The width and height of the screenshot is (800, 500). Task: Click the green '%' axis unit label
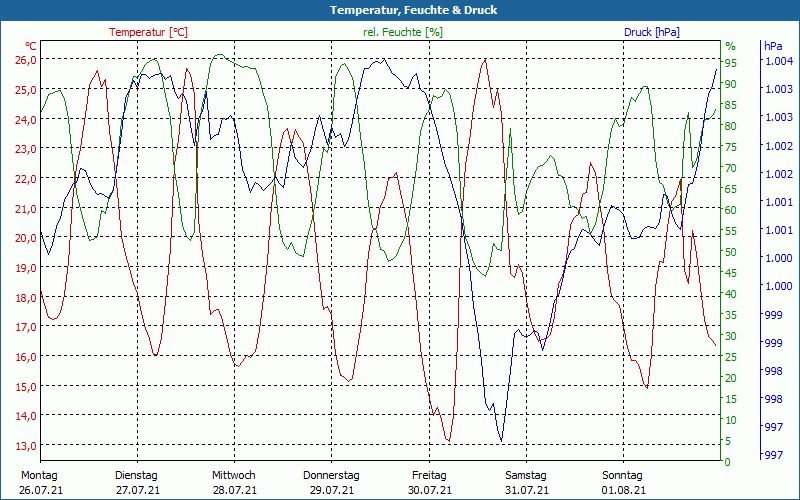[x=730, y=46]
